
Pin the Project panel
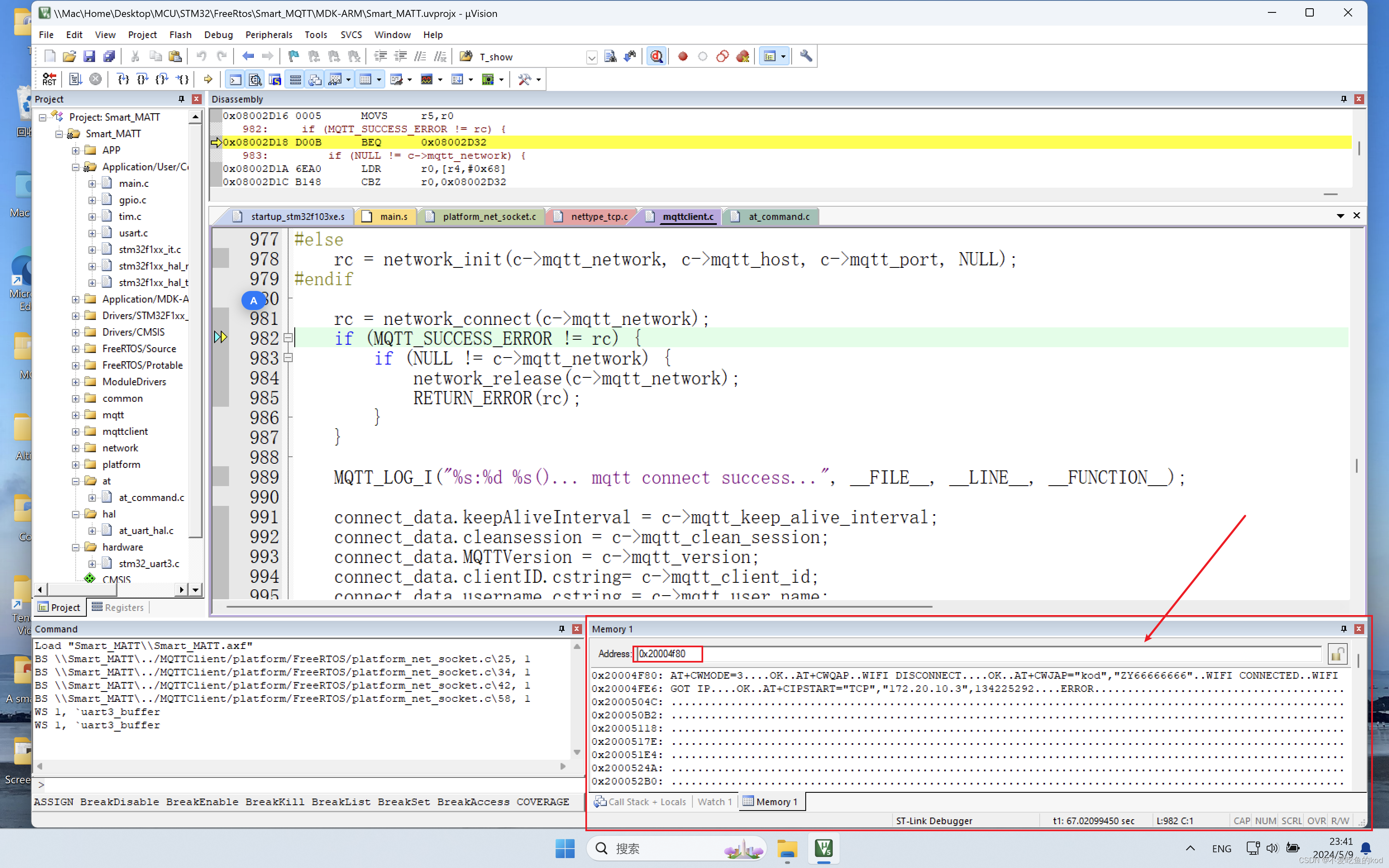[181, 99]
